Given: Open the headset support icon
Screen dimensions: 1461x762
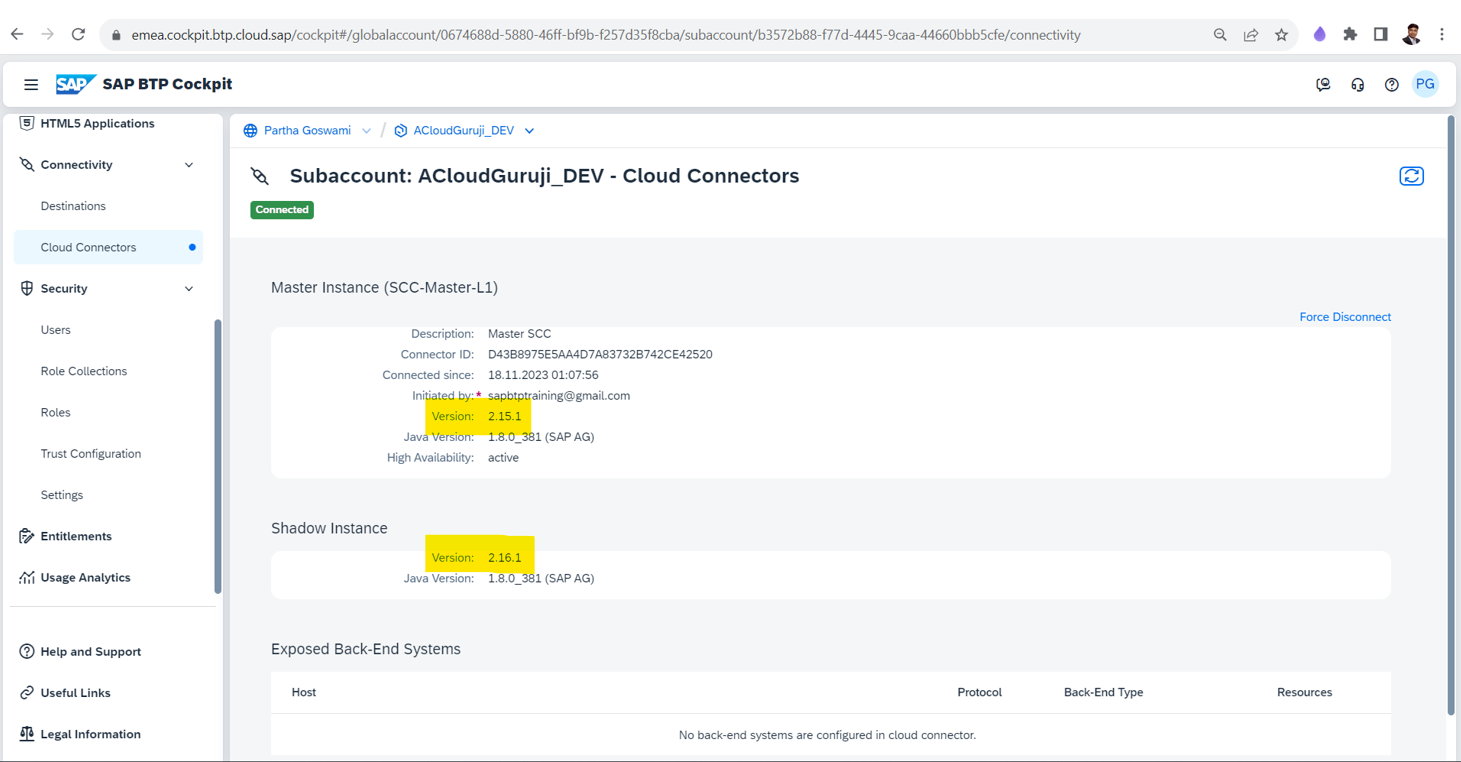Looking at the screenshot, I should click(x=1357, y=85).
